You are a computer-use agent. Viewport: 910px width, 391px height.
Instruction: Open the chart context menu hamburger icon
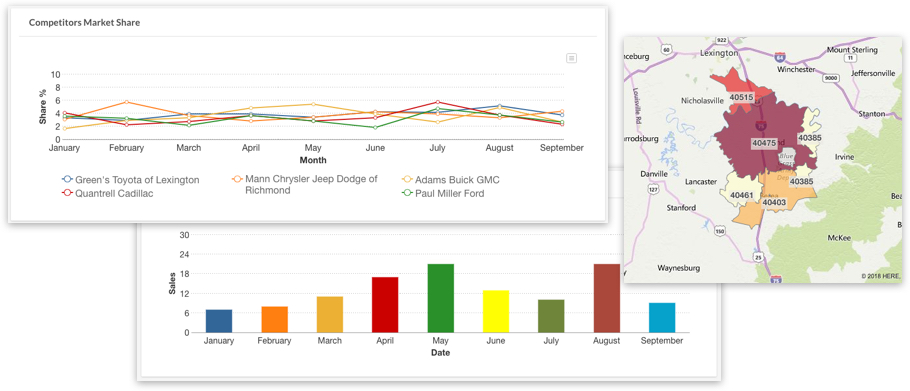pos(571,58)
